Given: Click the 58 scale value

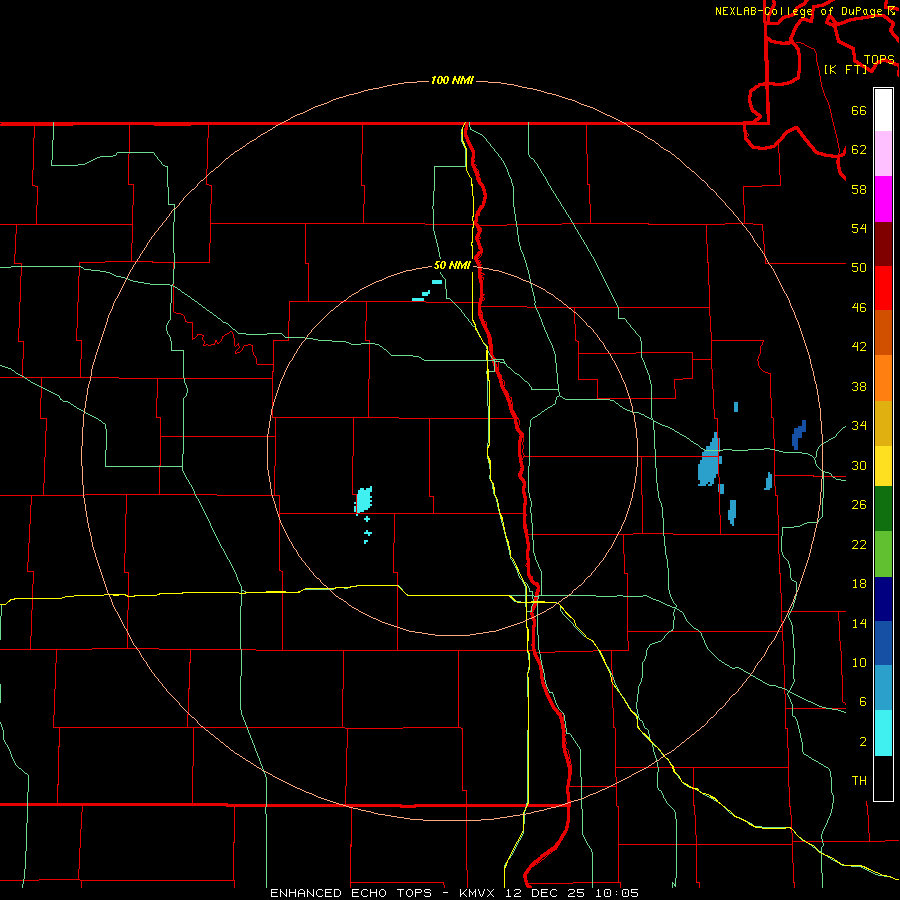Looking at the screenshot, I should pos(859,189).
